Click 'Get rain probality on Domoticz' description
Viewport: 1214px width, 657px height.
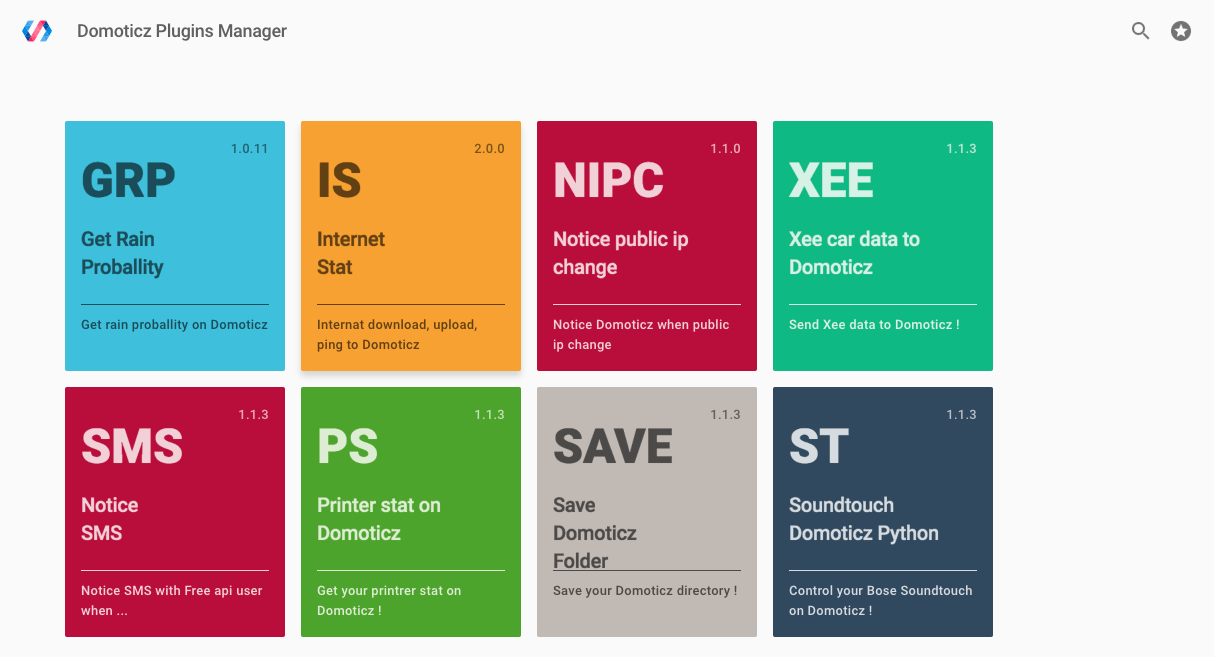(x=174, y=325)
